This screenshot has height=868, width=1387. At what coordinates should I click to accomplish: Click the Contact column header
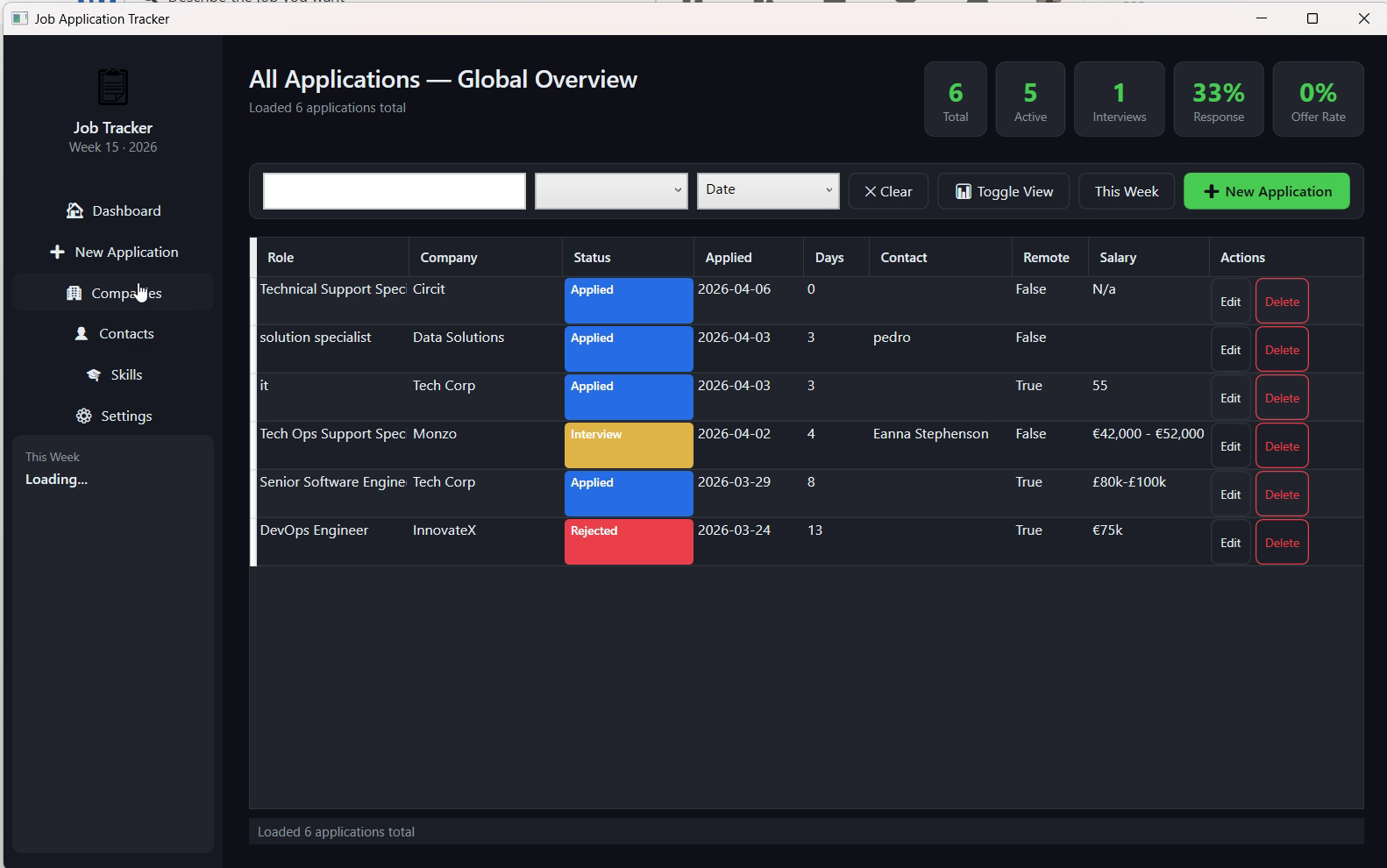(x=941, y=257)
